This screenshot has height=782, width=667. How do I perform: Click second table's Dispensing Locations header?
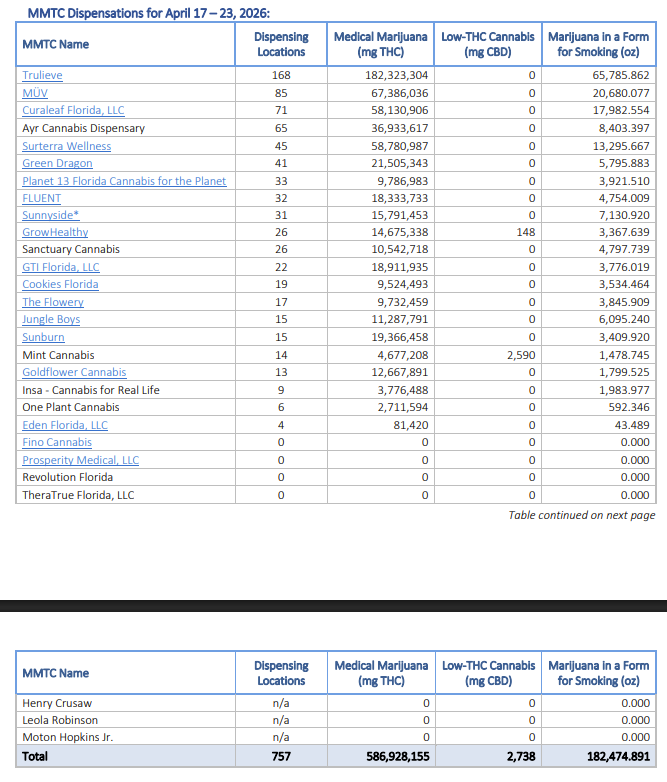point(281,673)
